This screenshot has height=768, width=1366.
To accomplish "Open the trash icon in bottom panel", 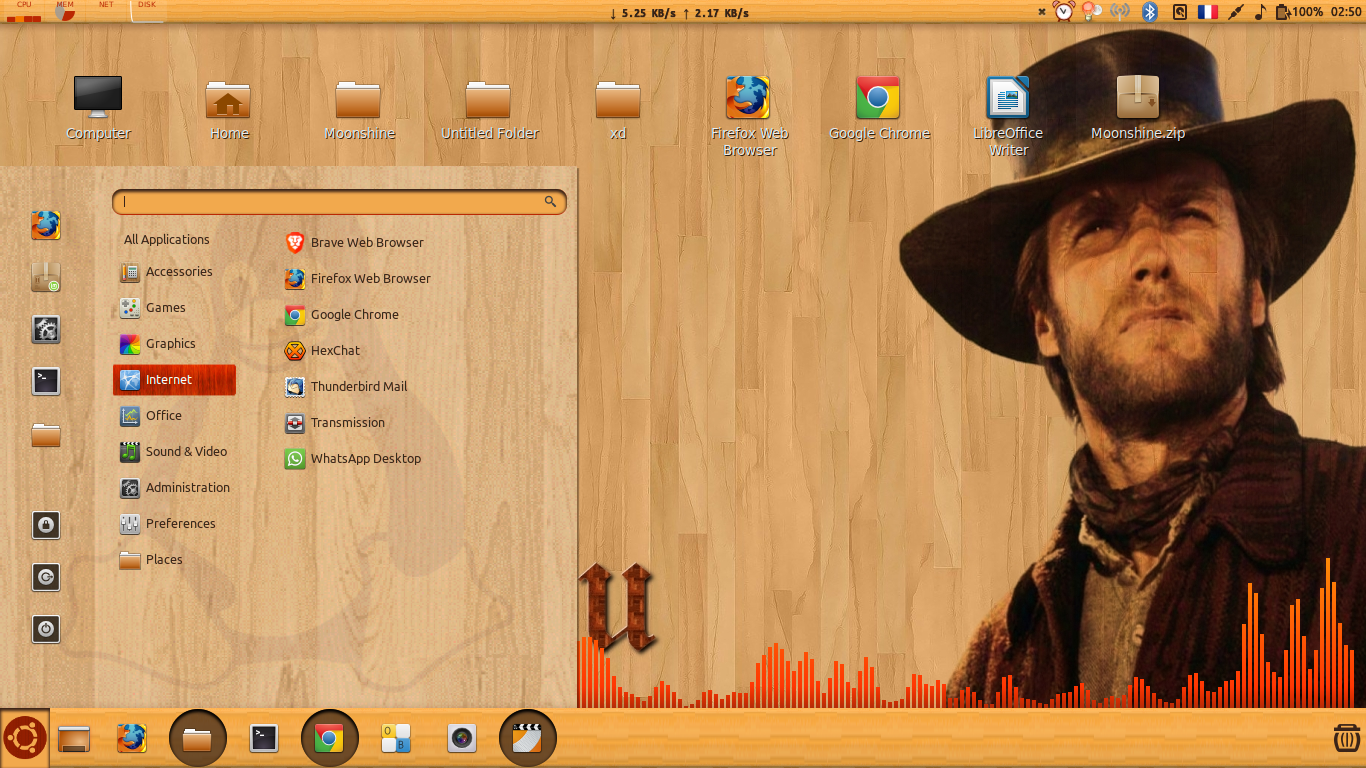I will (1346, 739).
